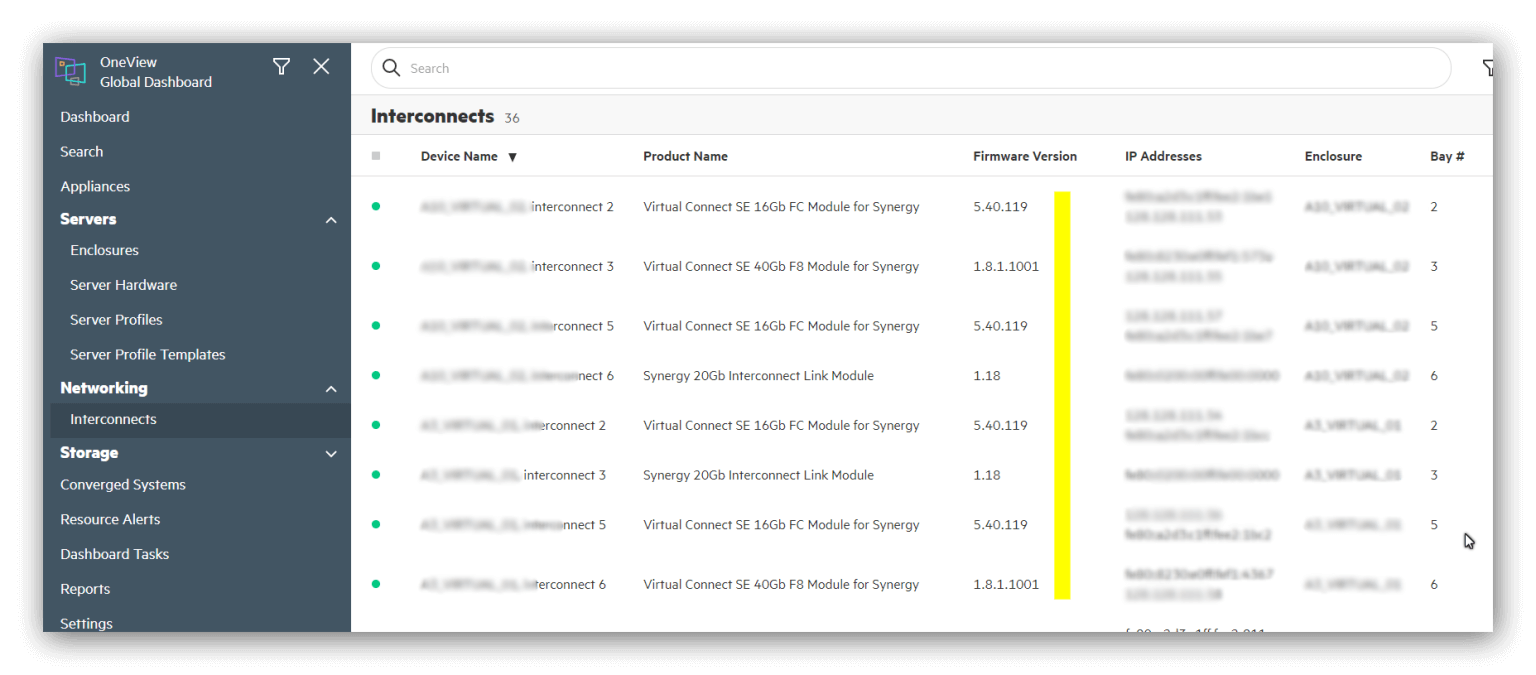The image size is (1536, 675).
Task: Open the Device Name sort dropdown
Action: click(512, 157)
